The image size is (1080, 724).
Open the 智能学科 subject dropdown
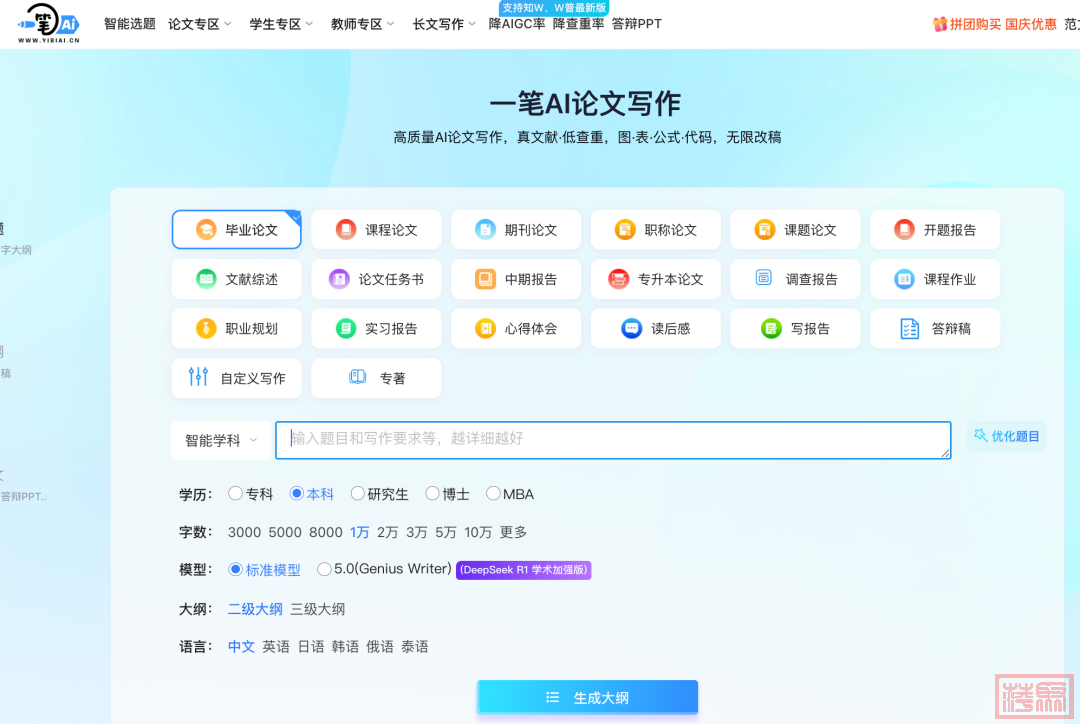[221, 440]
